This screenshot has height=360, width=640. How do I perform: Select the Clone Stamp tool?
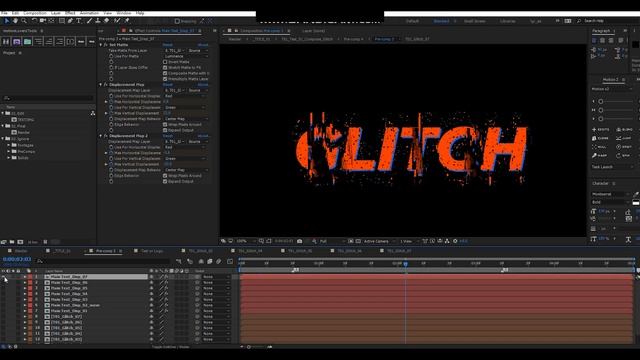pyautogui.click(x=98, y=20)
